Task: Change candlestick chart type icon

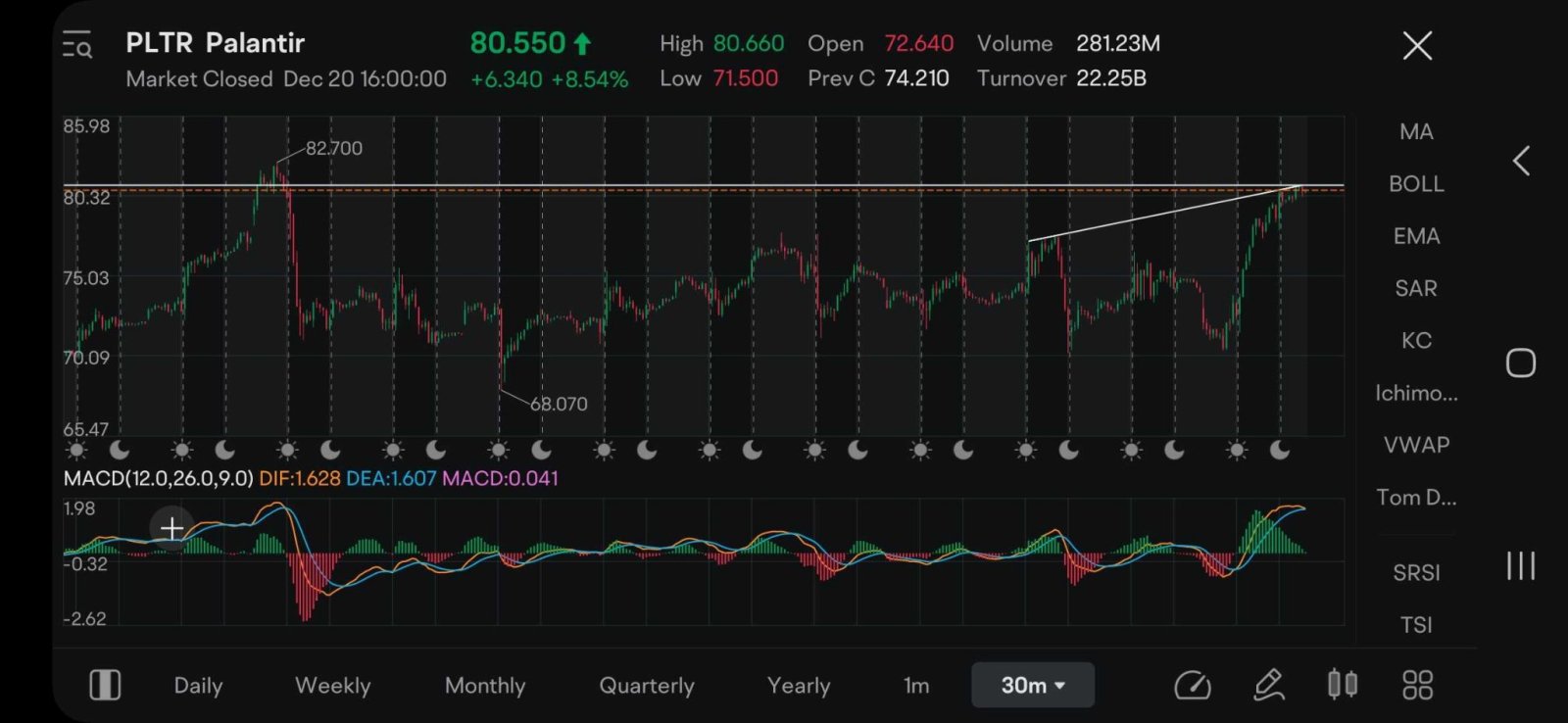Action: 1343,684
